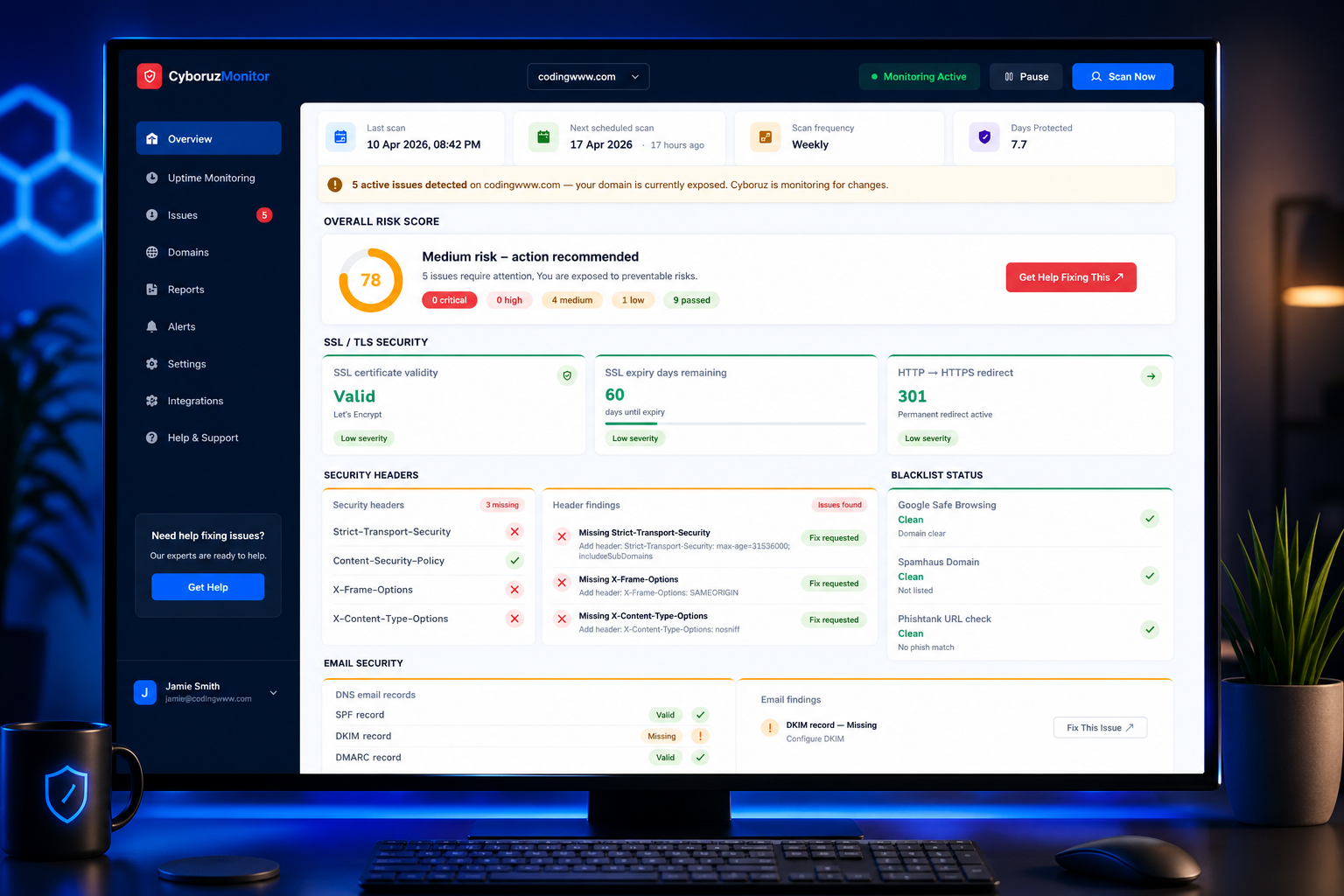Select the Domains globe icon
Image resolution: width=1344 pixels, height=896 pixels.
152,252
